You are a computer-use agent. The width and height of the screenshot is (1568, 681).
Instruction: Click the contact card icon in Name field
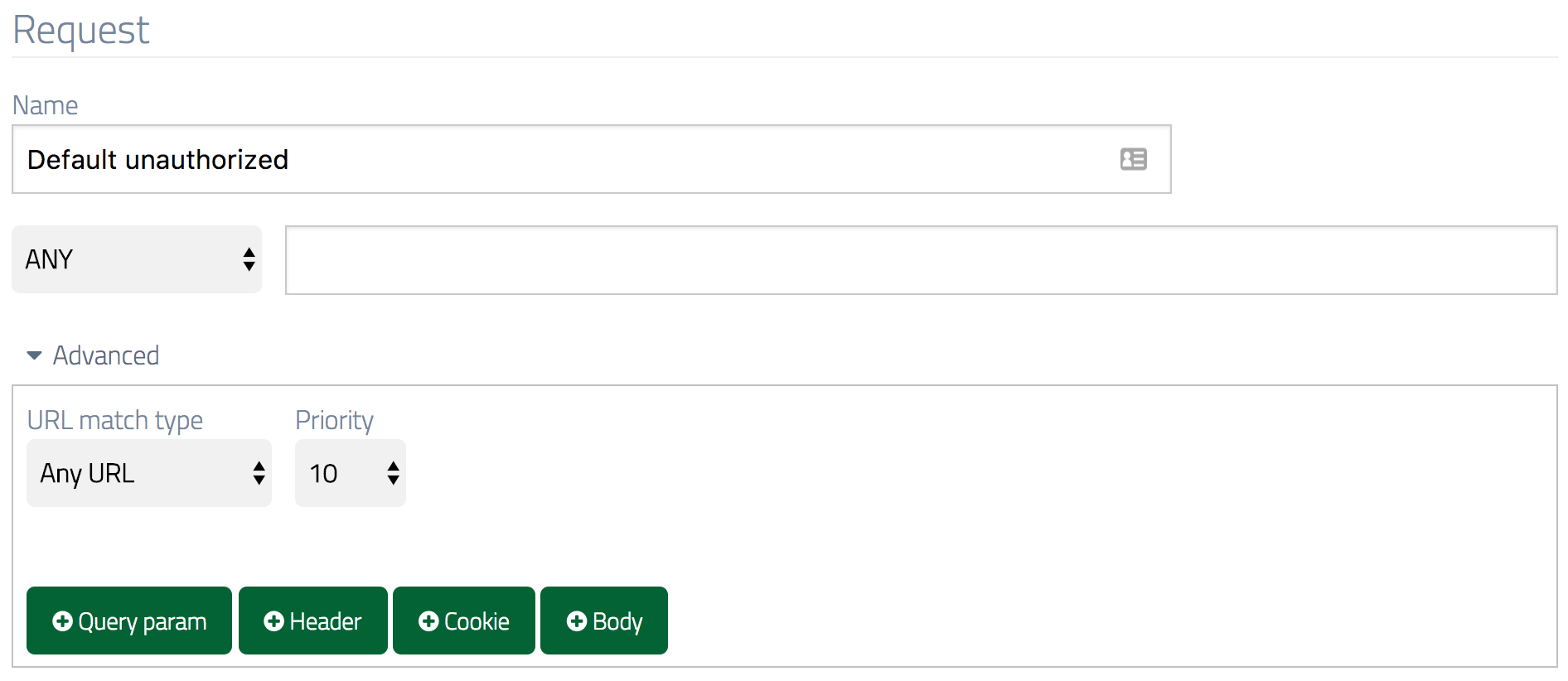[1133, 159]
